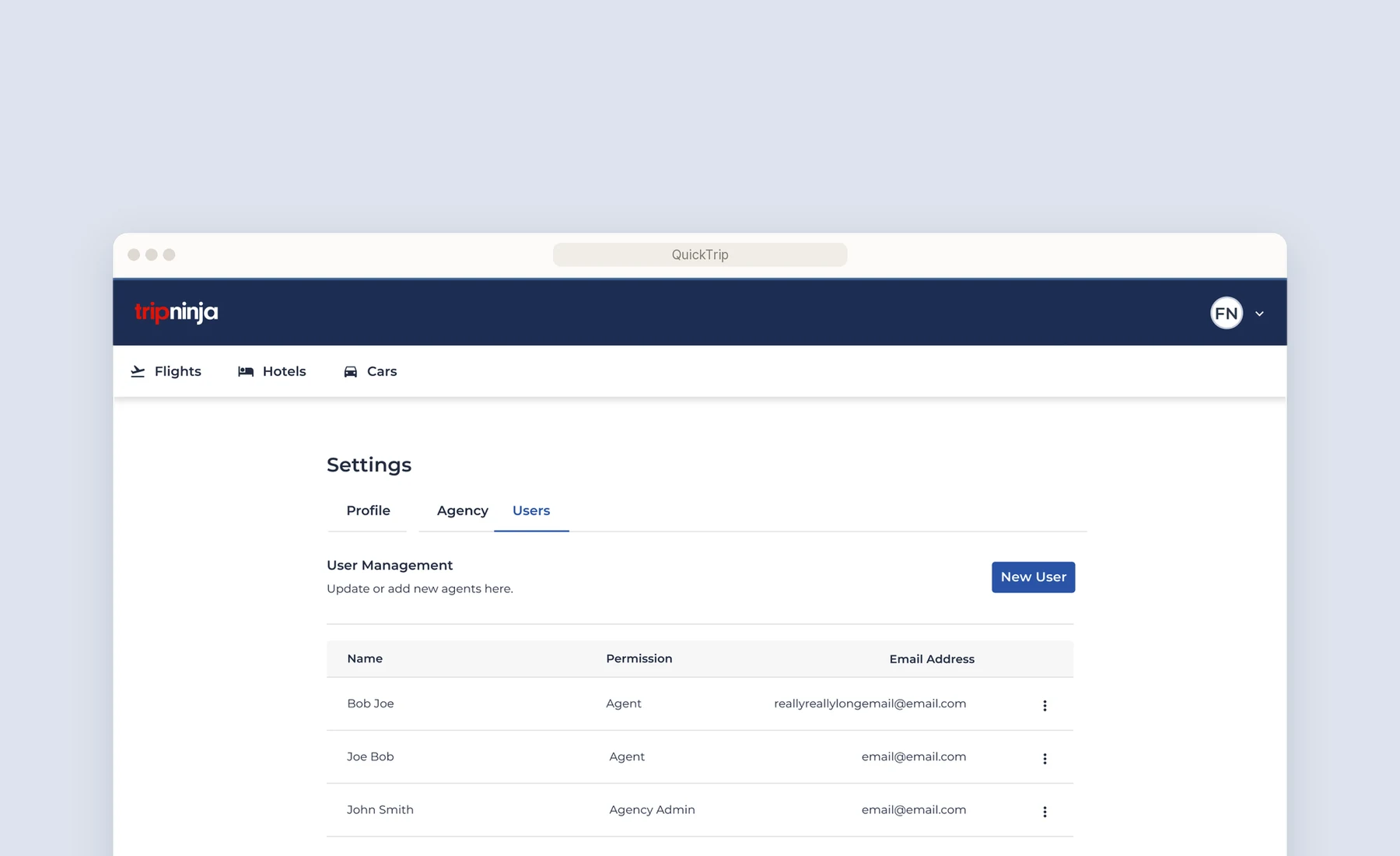Viewport: 1400px width, 856px height.
Task: Click the New User button
Action: [1033, 577]
